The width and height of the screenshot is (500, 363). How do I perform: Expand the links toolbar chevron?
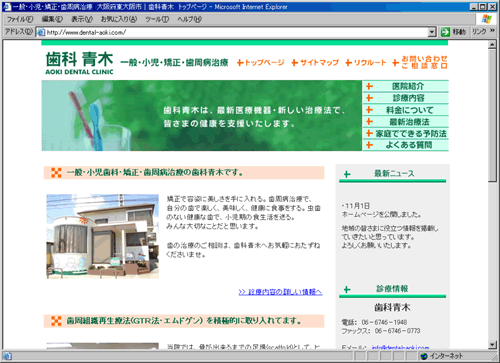point(492,31)
